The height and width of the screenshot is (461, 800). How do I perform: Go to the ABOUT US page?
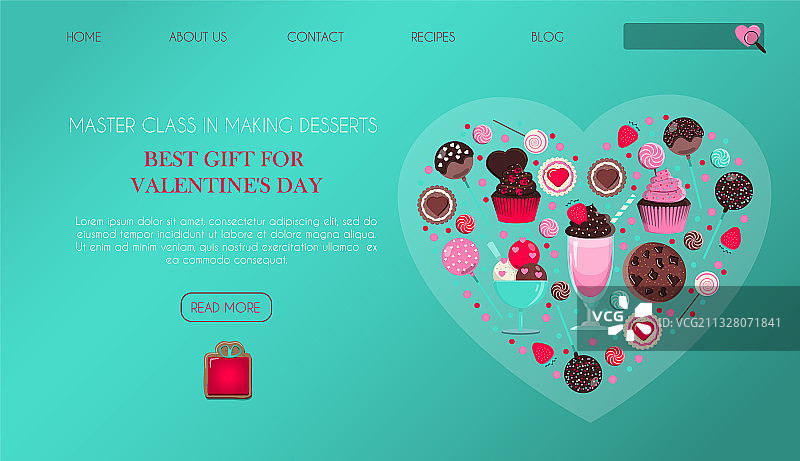tap(198, 37)
